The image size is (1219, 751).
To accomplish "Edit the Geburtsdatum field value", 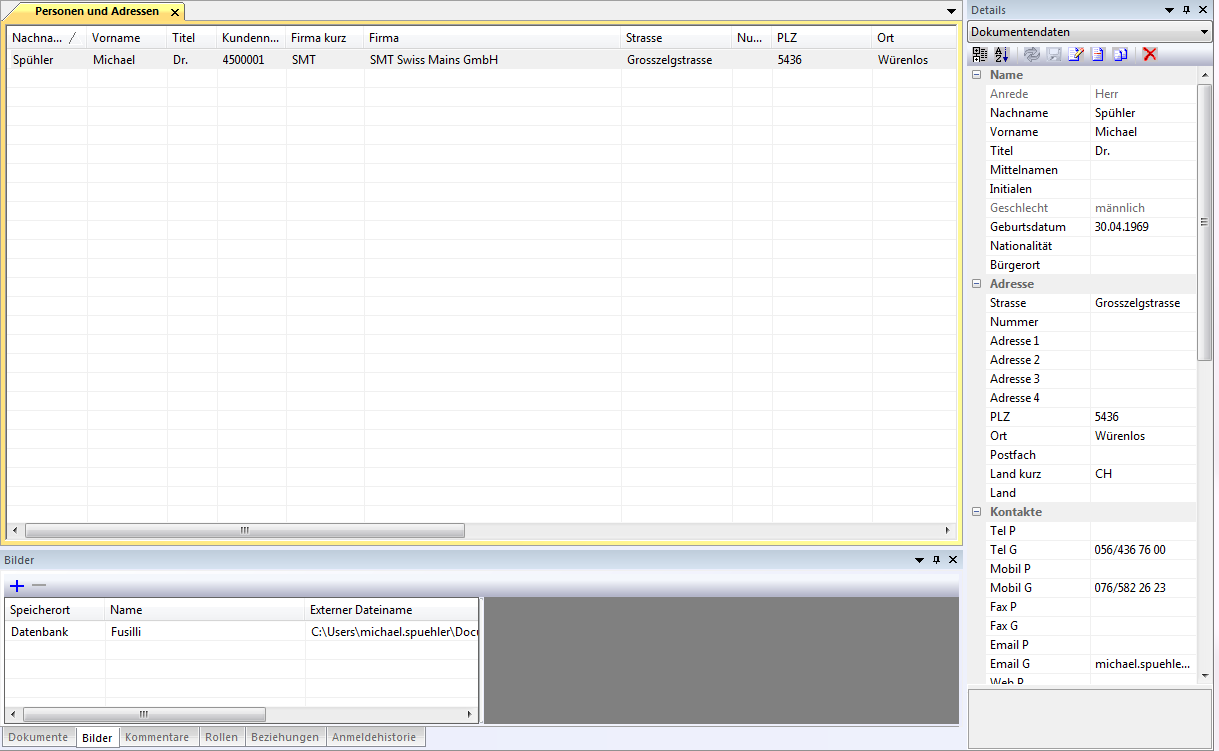I will (x=1142, y=227).
